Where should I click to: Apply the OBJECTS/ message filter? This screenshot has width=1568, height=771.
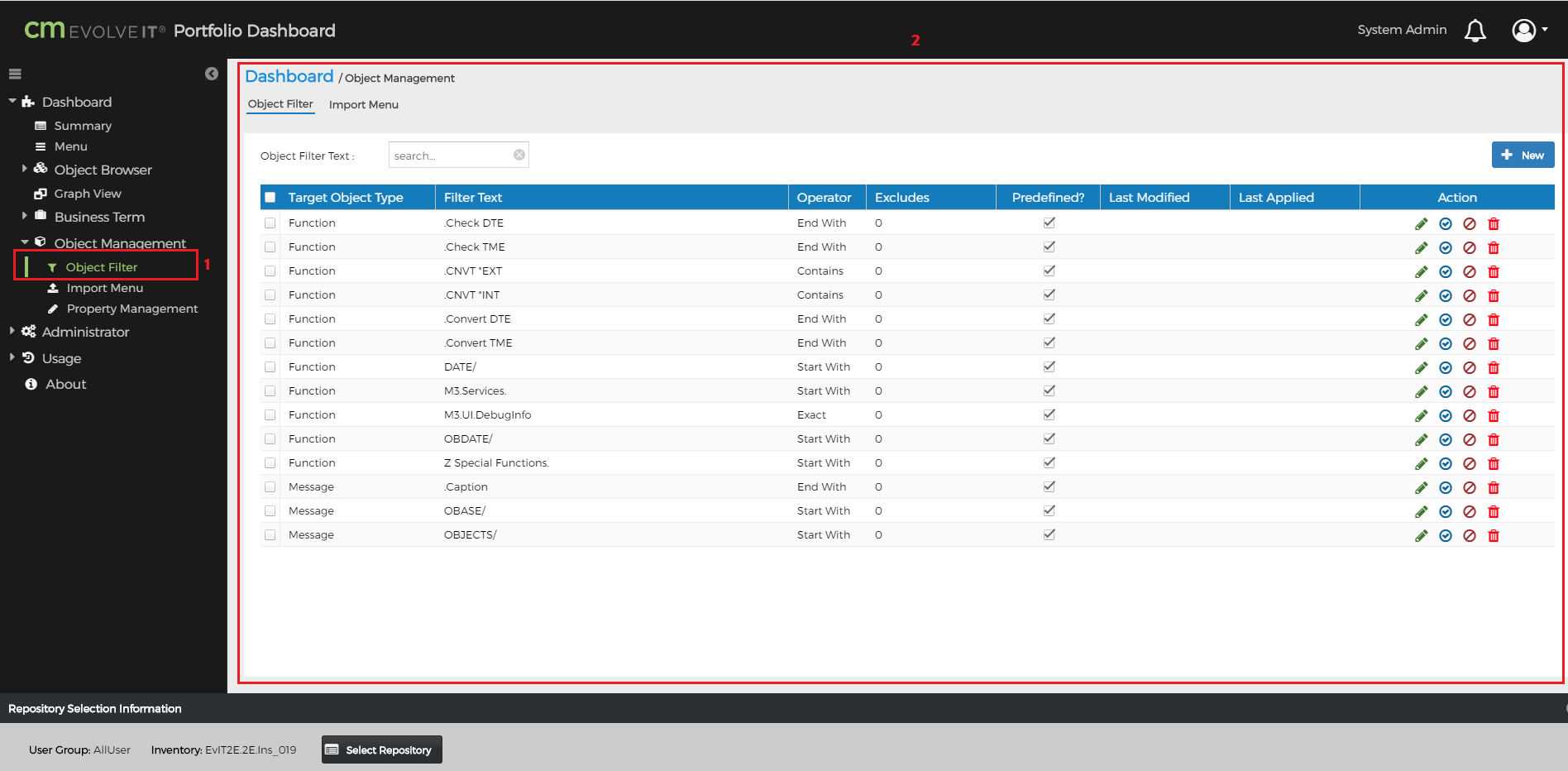[1446, 535]
